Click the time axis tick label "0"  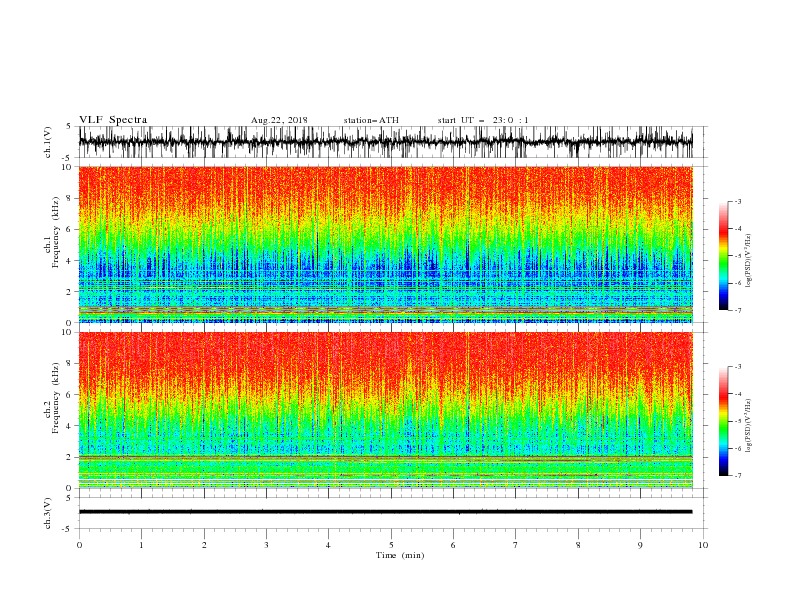click(79, 545)
